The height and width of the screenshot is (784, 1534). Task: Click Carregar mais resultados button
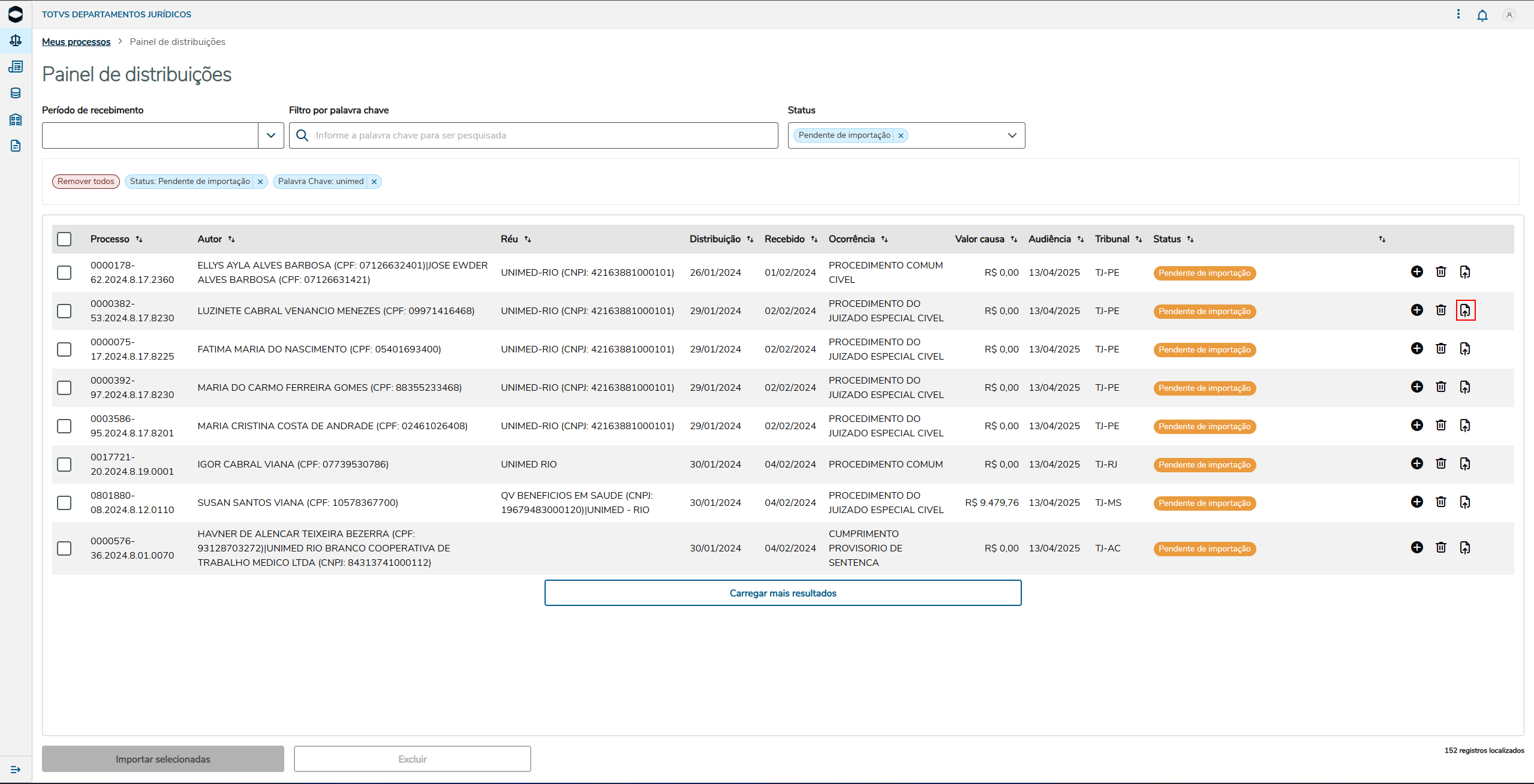click(x=783, y=593)
